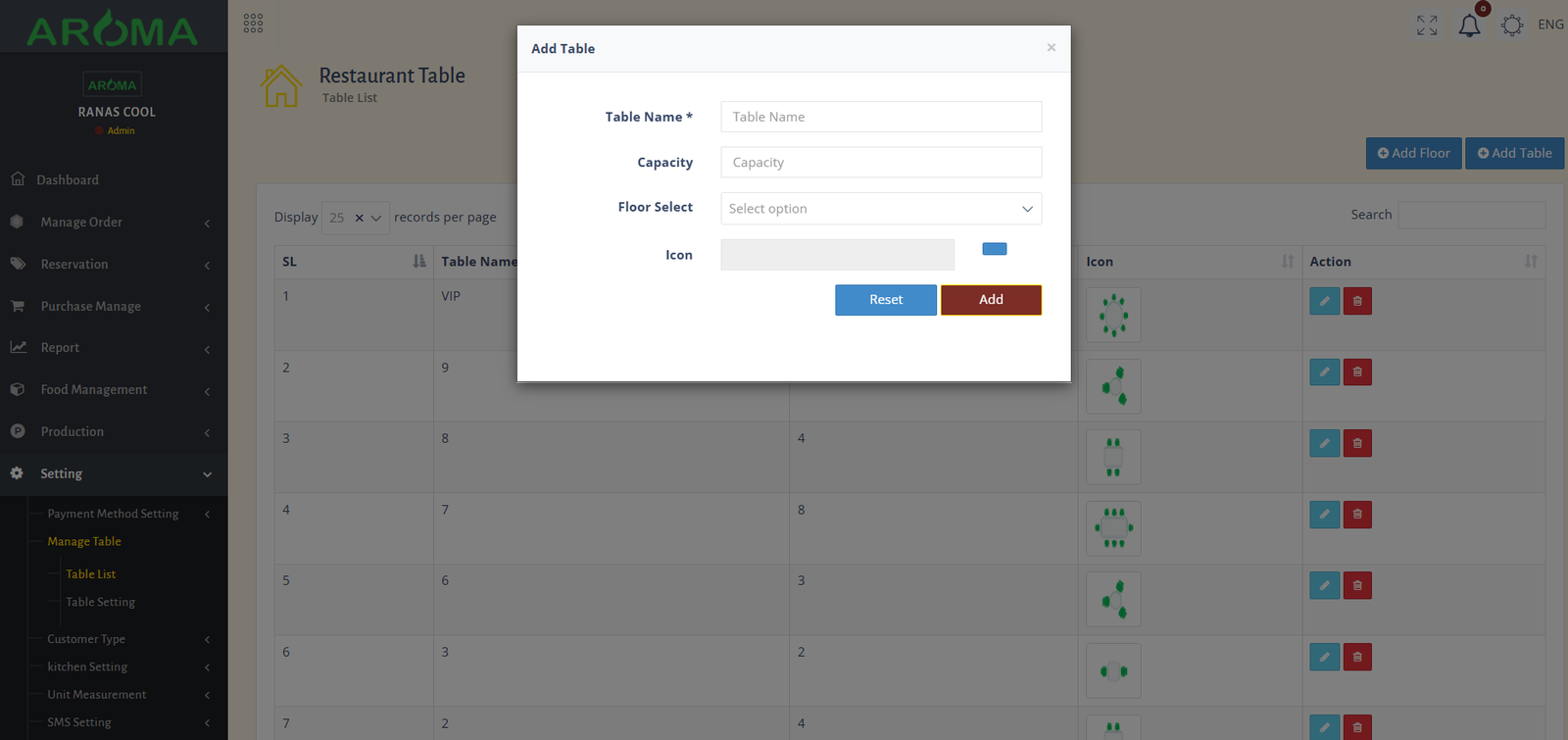Screen dimensions: 1568x740
Task: Expand the Manage Order sidebar menu
Action: click(x=114, y=222)
